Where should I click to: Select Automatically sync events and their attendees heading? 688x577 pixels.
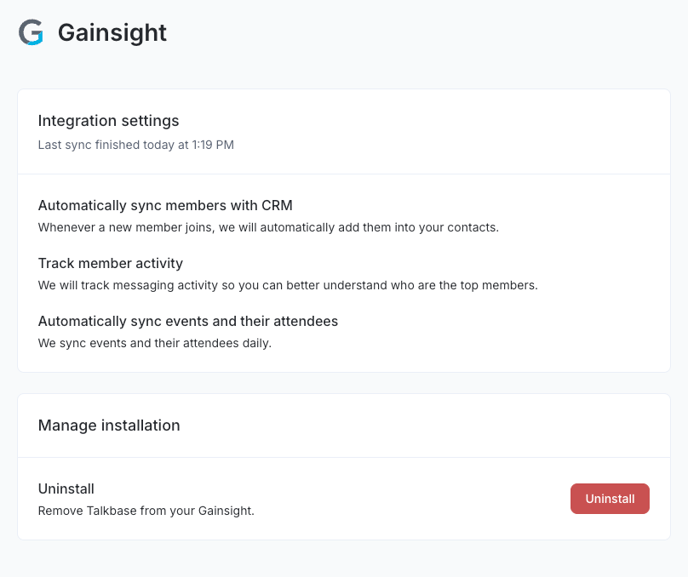point(188,321)
